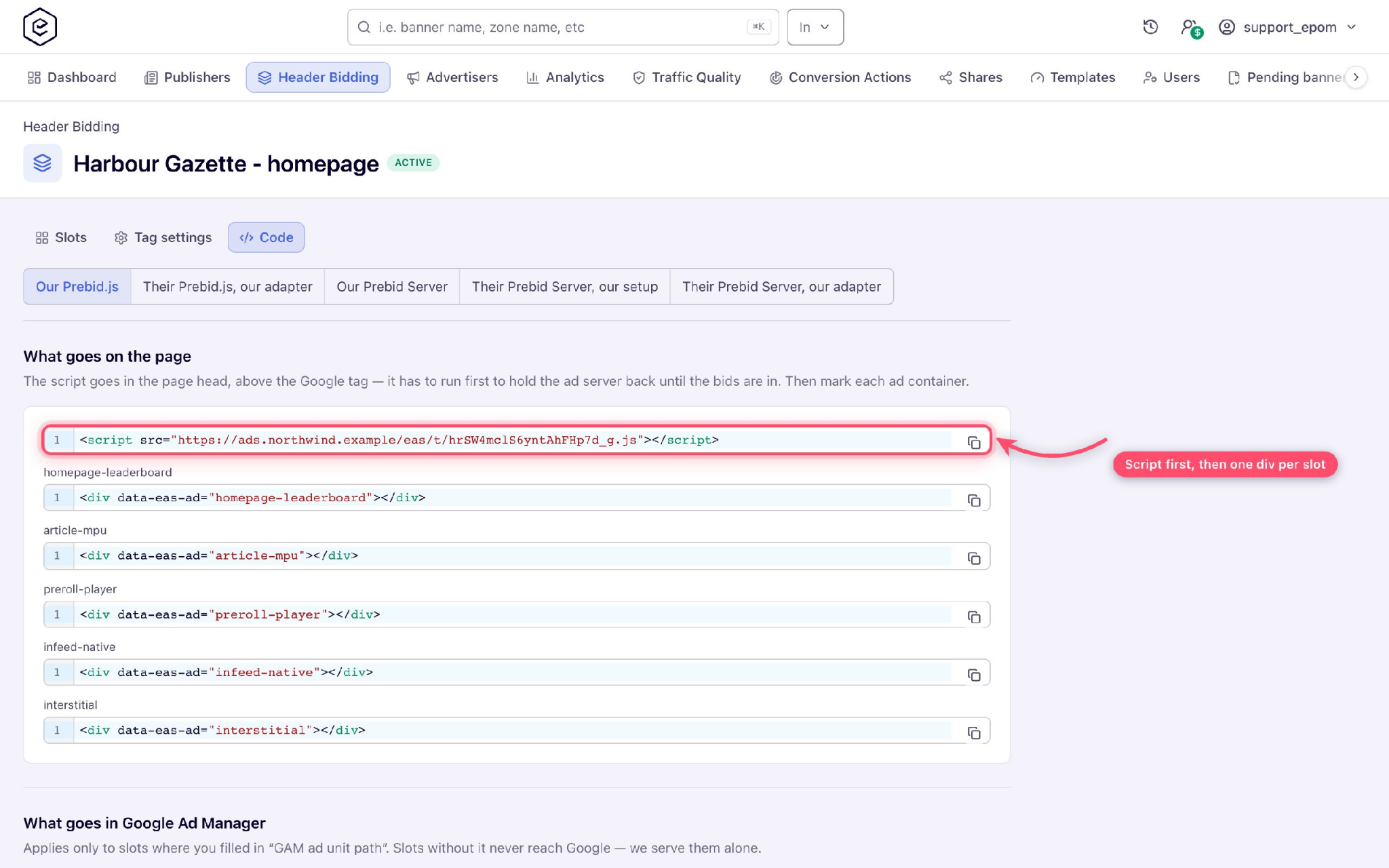Copy the infeed-native div code

(x=974, y=675)
